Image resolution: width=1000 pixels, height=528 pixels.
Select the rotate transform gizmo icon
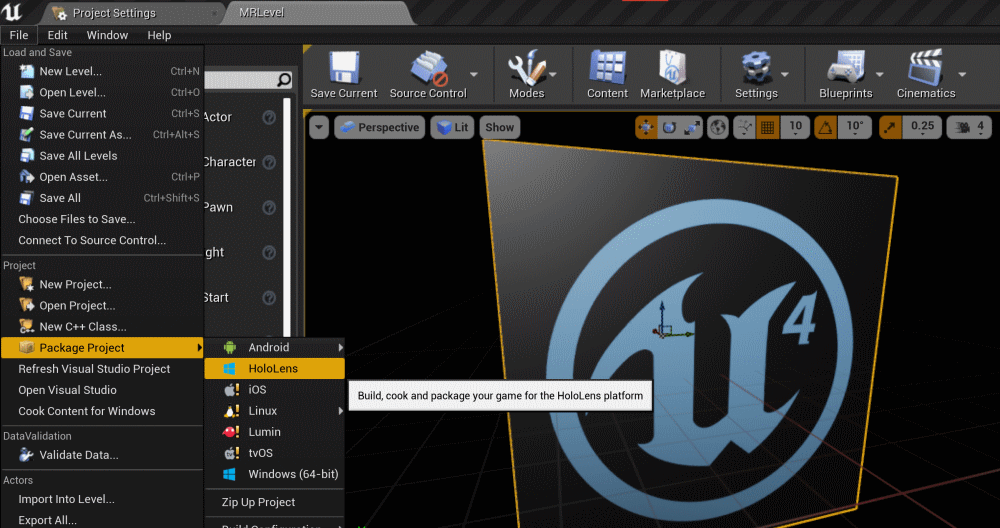669,128
